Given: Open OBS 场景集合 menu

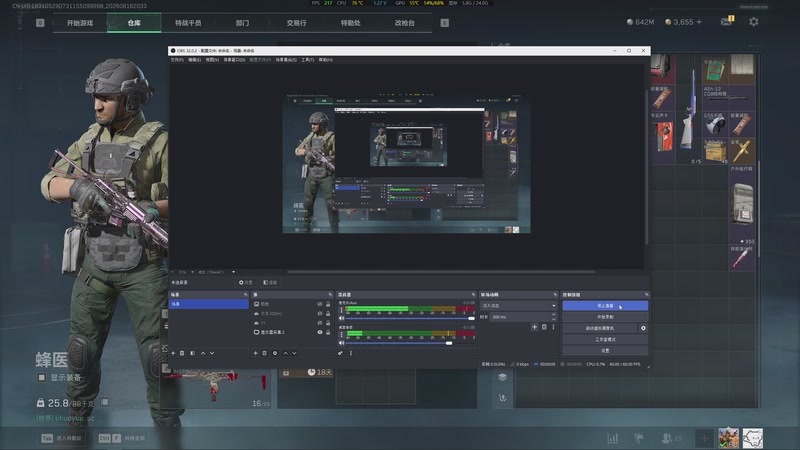Looking at the screenshot, I should (x=286, y=60).
